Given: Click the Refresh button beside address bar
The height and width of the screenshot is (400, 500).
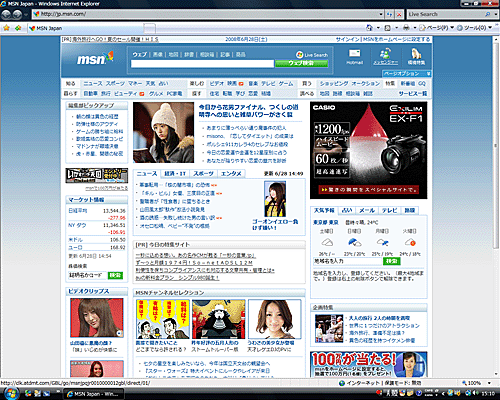Looking at the screenshot, I should [x=389, y=14].
